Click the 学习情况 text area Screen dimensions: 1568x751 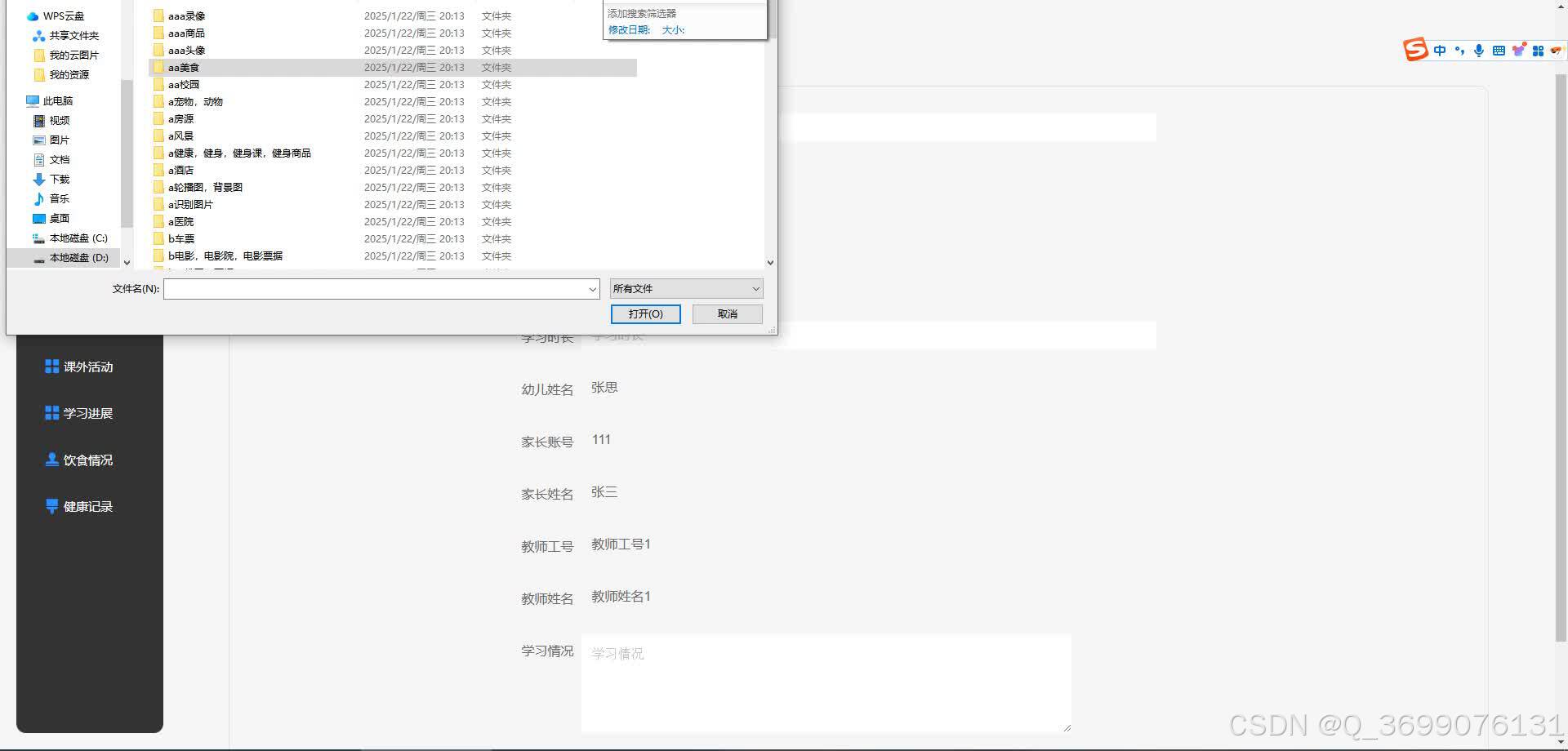pyautogui.click(x=826, y=684)
